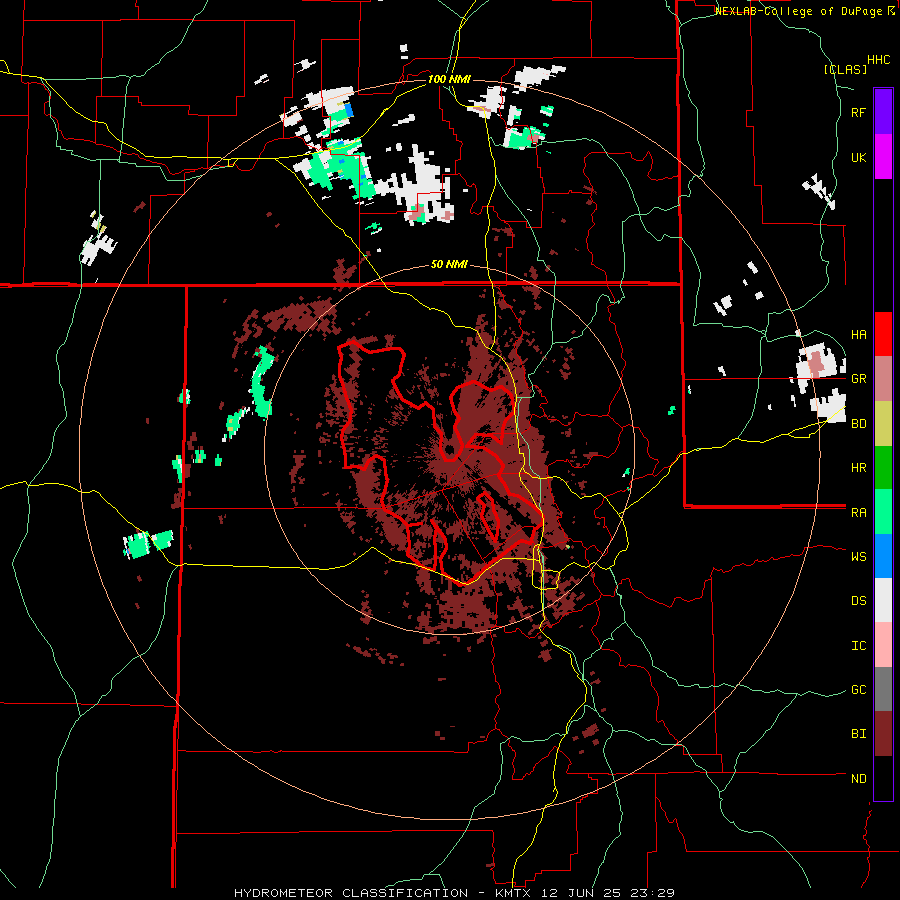Click the BD legend label
This screenshot has width=900, height=900.
(x=858, y=424)
